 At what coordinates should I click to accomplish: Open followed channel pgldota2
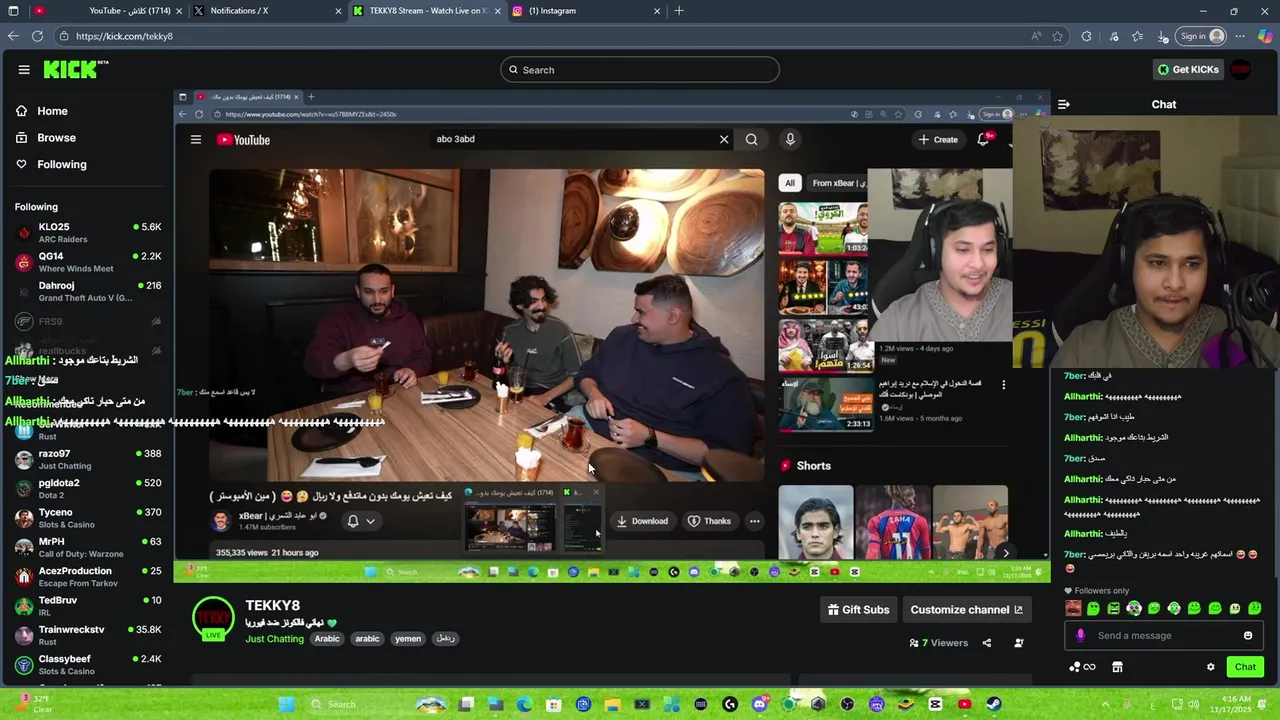[x=87, y=489]
